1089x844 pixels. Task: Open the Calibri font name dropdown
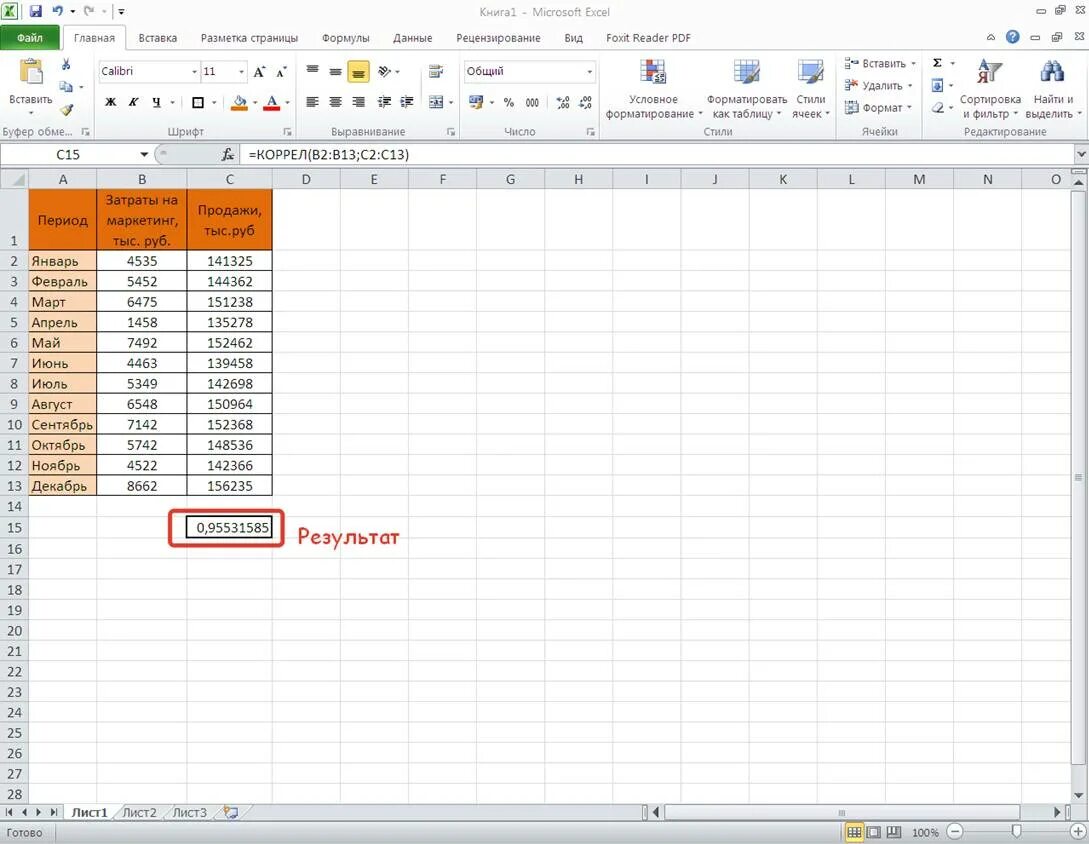[194, 72]
